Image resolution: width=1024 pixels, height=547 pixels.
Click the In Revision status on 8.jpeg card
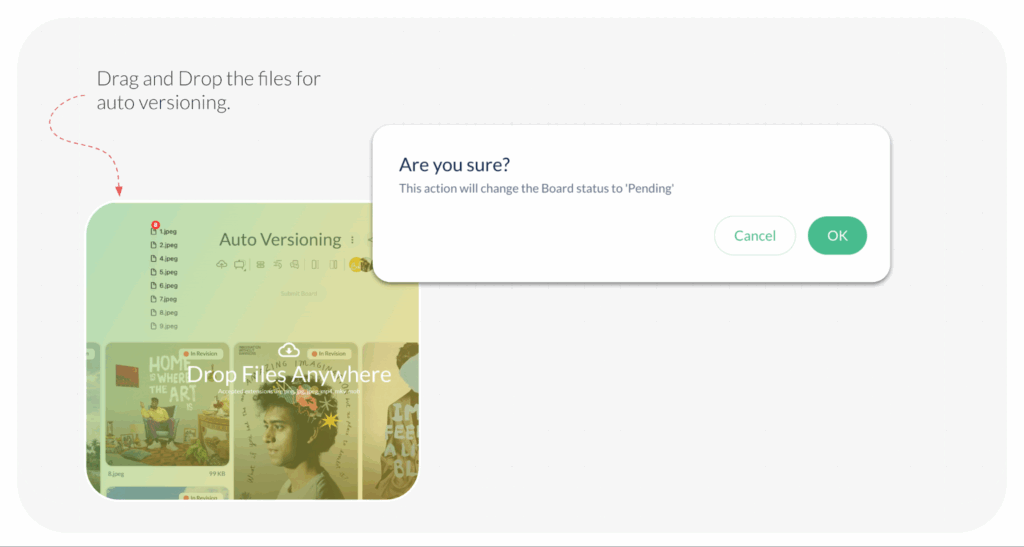tap(202, 354)
